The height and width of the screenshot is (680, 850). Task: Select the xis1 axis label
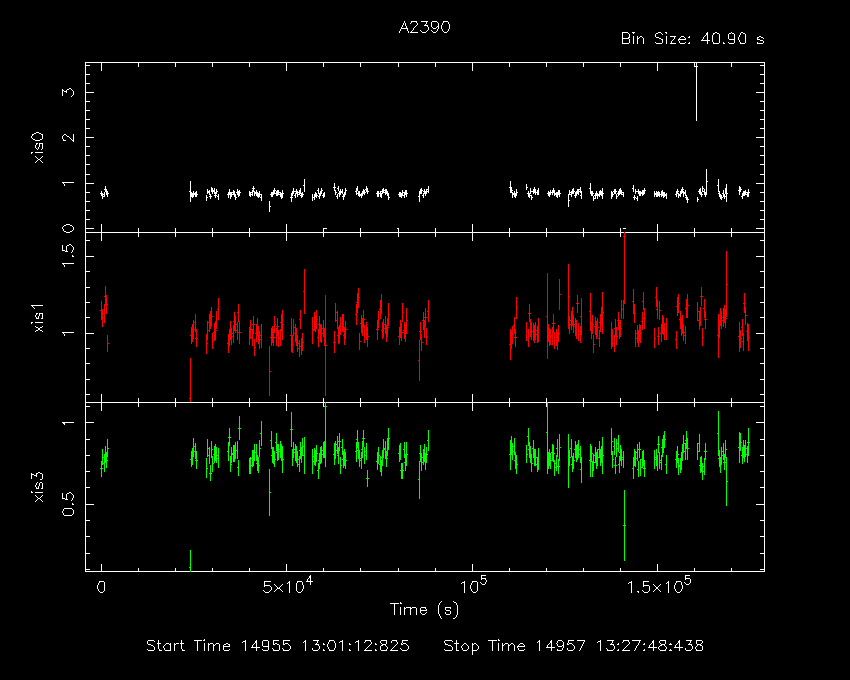[38, 318]
